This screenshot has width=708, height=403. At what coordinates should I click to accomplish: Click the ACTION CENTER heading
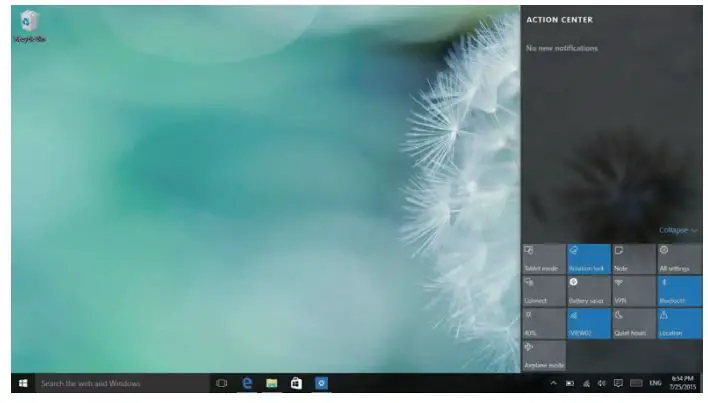coord(559,20)
